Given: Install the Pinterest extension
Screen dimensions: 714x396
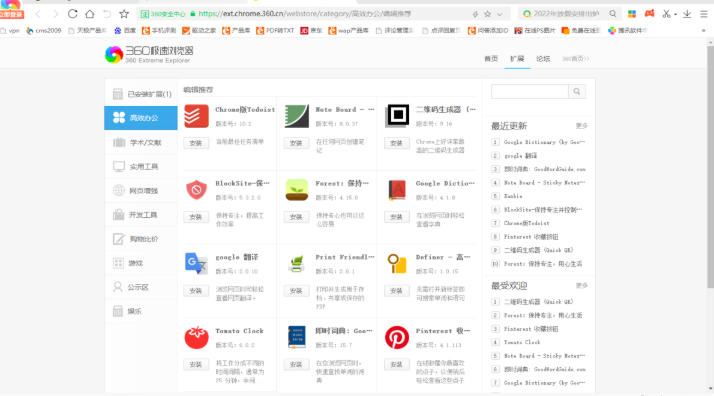Looking at the screenshot, I should [397, 365].
